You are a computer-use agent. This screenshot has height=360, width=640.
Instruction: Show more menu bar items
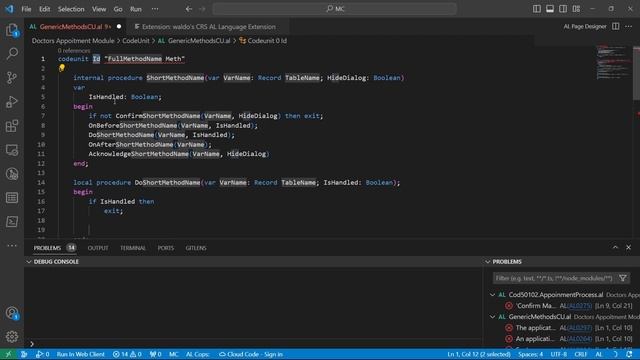(155, 9)
